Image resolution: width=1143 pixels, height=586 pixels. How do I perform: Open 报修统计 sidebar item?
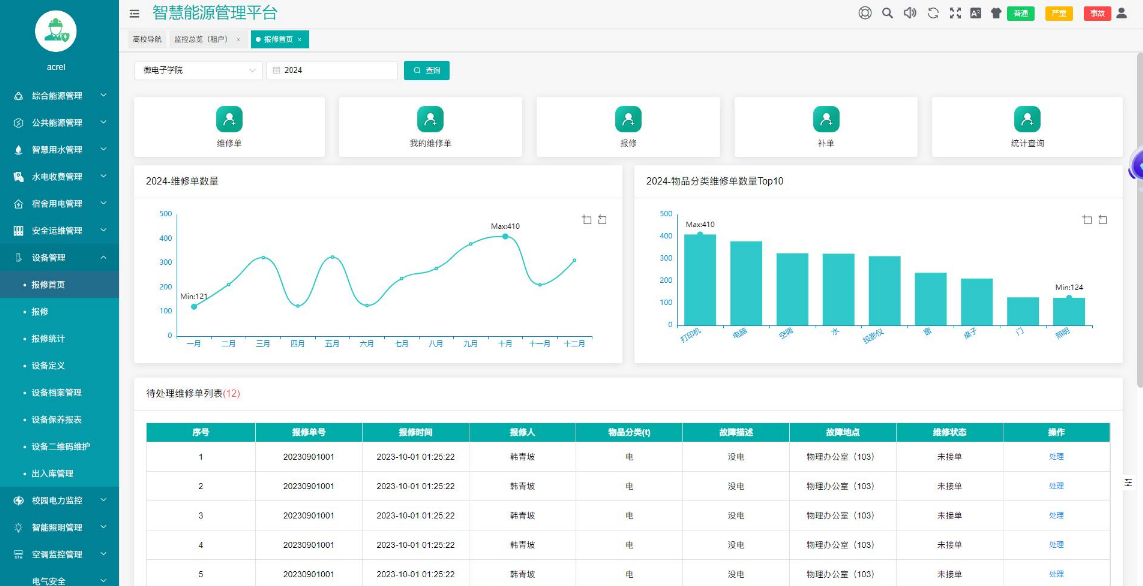click(59, 338)
